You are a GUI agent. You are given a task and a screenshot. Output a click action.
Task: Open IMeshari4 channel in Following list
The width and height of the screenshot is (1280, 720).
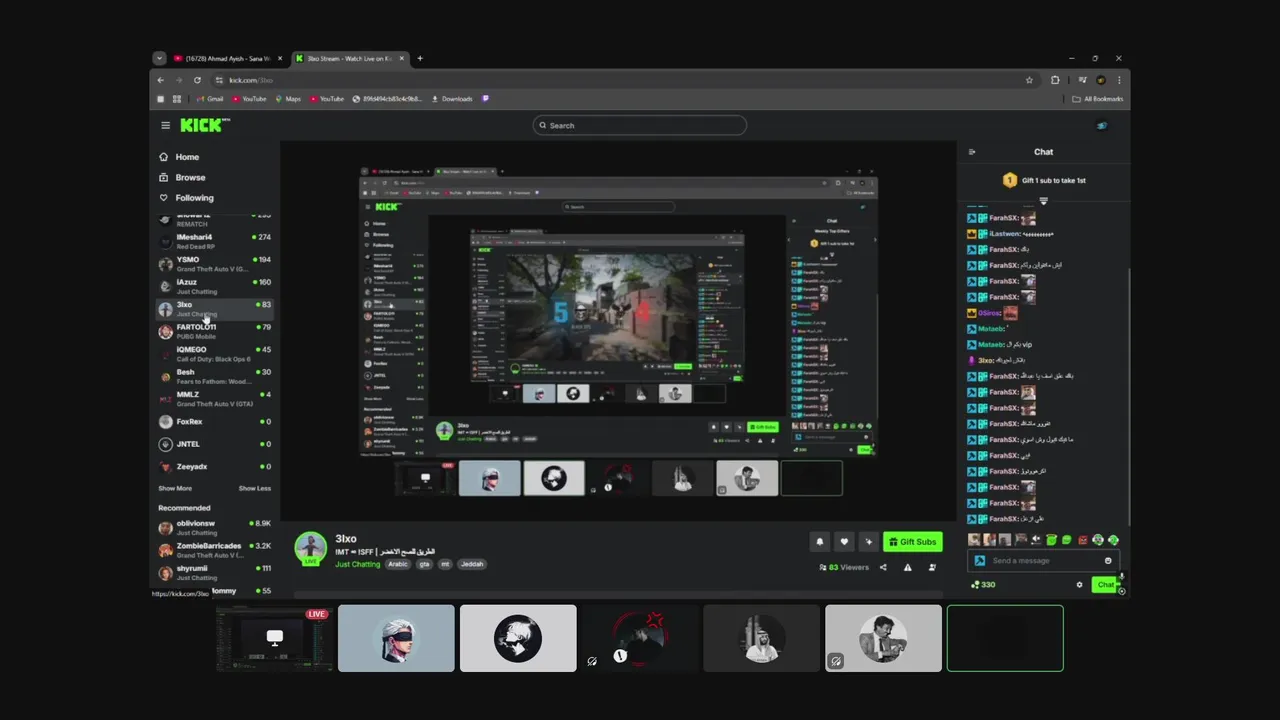pyautogui.click(x=214, y=241)
